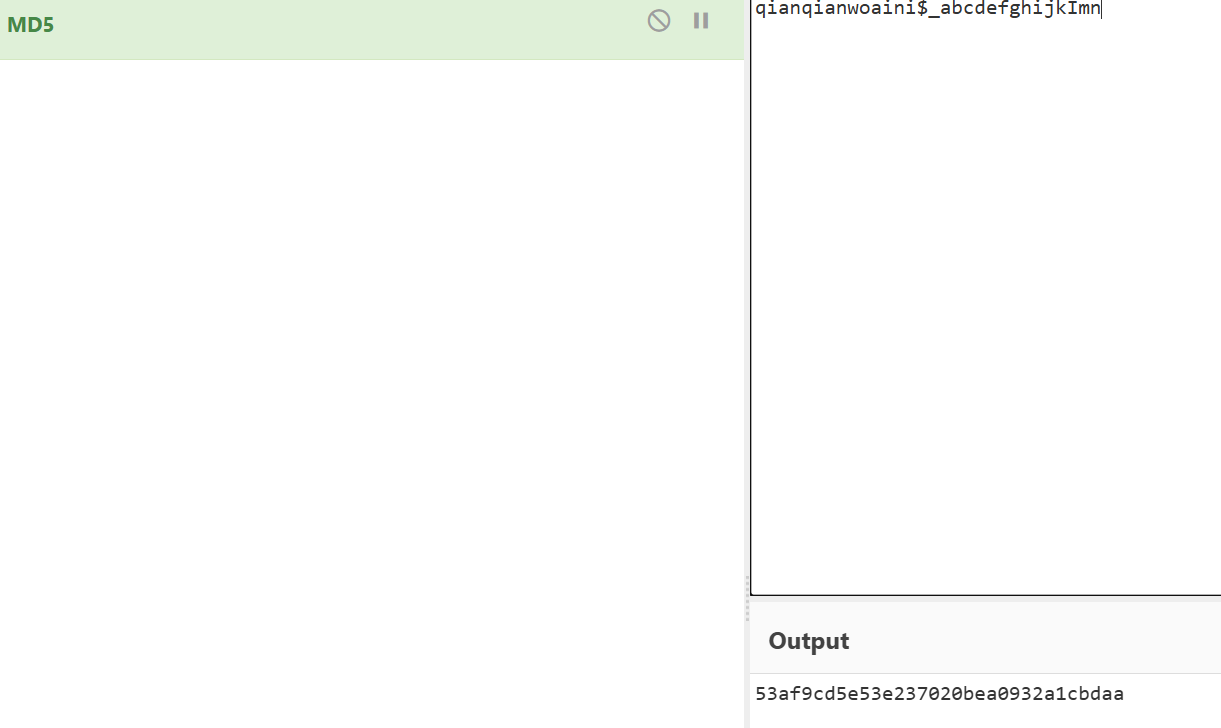Click the bottom border of the input box
Image resolution: width=1221 pixels, height=728 pixels.
coord(985,595)
